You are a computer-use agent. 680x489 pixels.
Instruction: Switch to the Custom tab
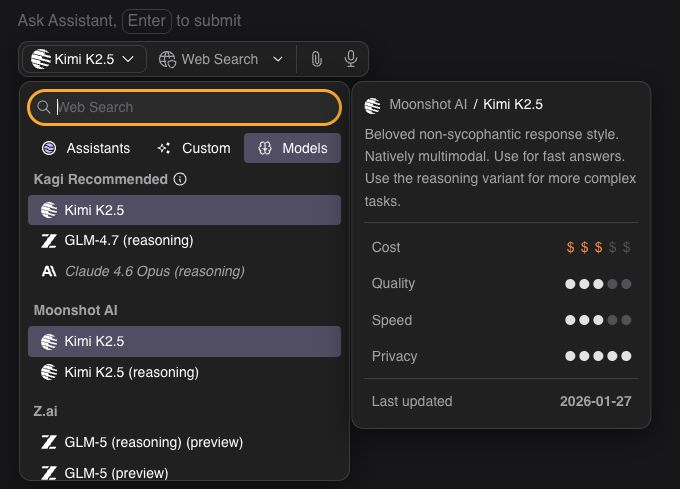pos(193,148)
